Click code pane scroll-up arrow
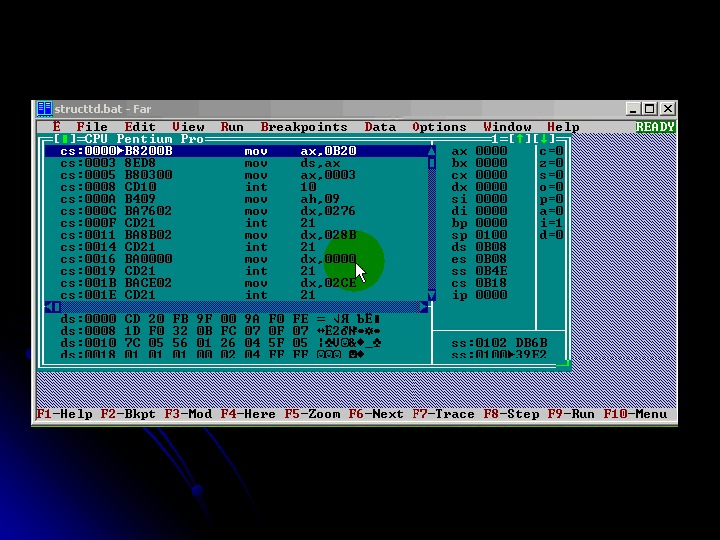This screenshot has height=540, width=720. coord(432,151)
